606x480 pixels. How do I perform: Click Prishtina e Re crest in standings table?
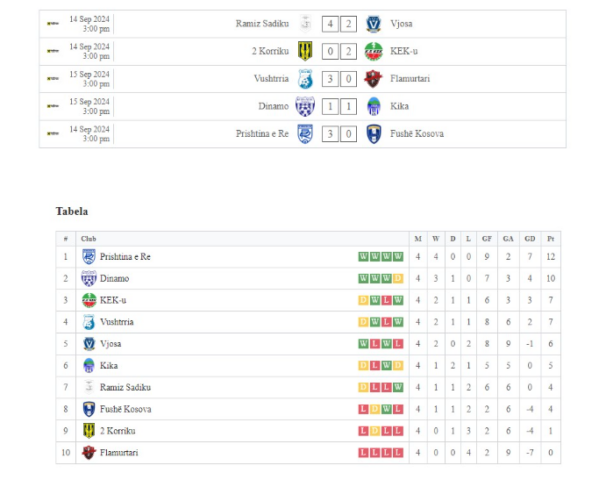pos(88,256)
